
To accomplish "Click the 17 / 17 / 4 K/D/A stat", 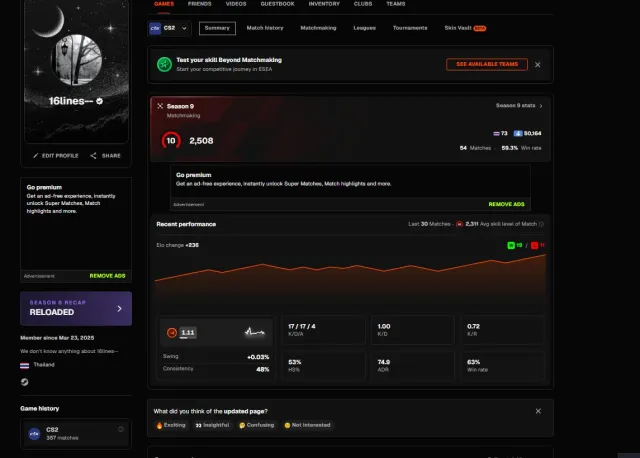I will [324, 330].
